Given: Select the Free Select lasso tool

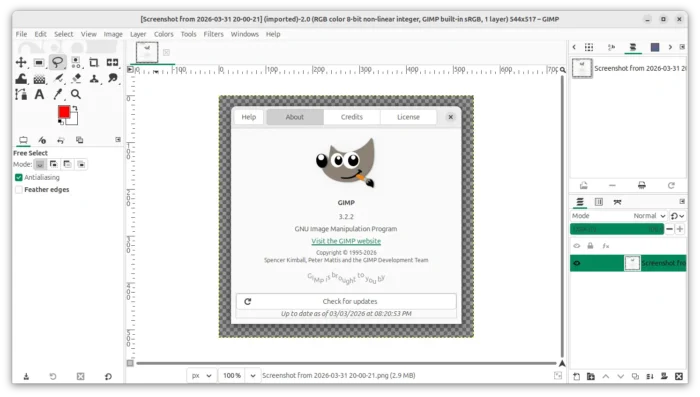Looking at the screenshot, I should (57, 63).
